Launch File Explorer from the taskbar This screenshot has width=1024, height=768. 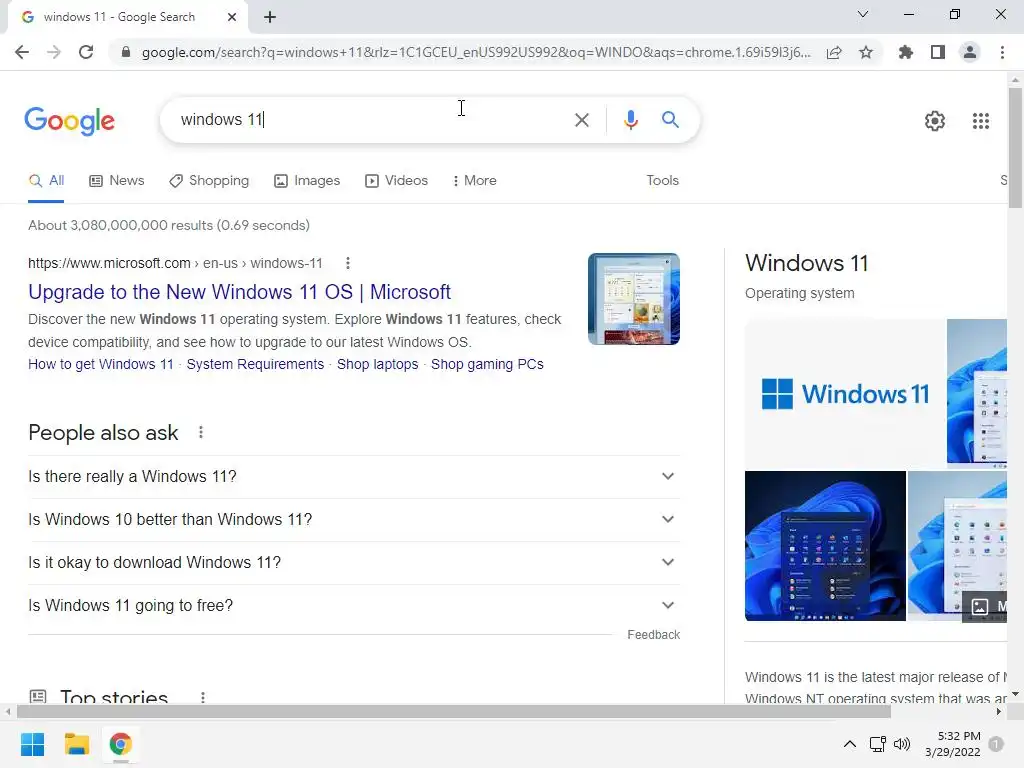76,744
